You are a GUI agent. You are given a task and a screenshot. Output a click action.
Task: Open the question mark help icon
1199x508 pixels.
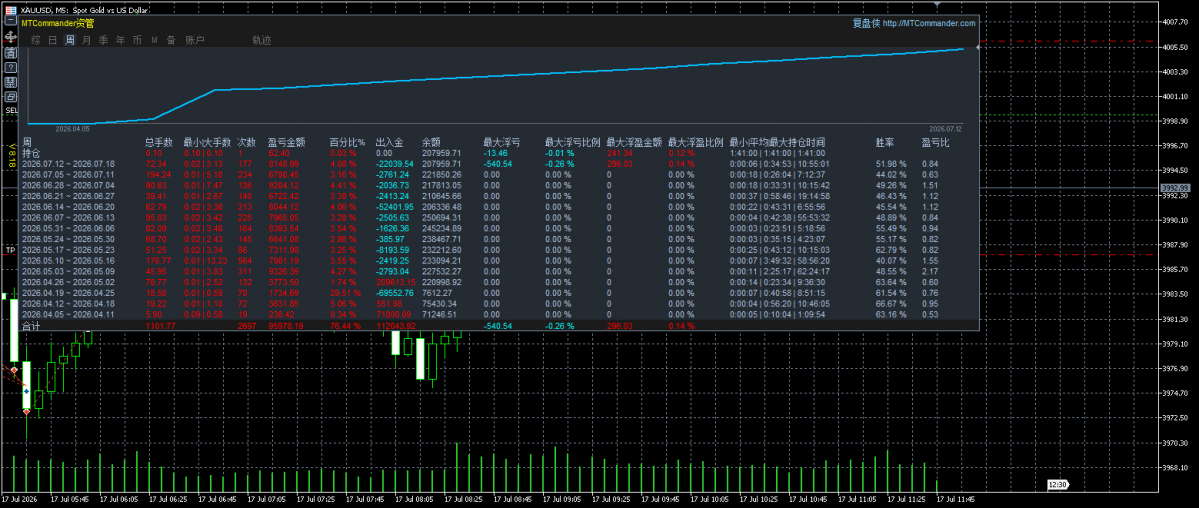[x=11, y=67]
